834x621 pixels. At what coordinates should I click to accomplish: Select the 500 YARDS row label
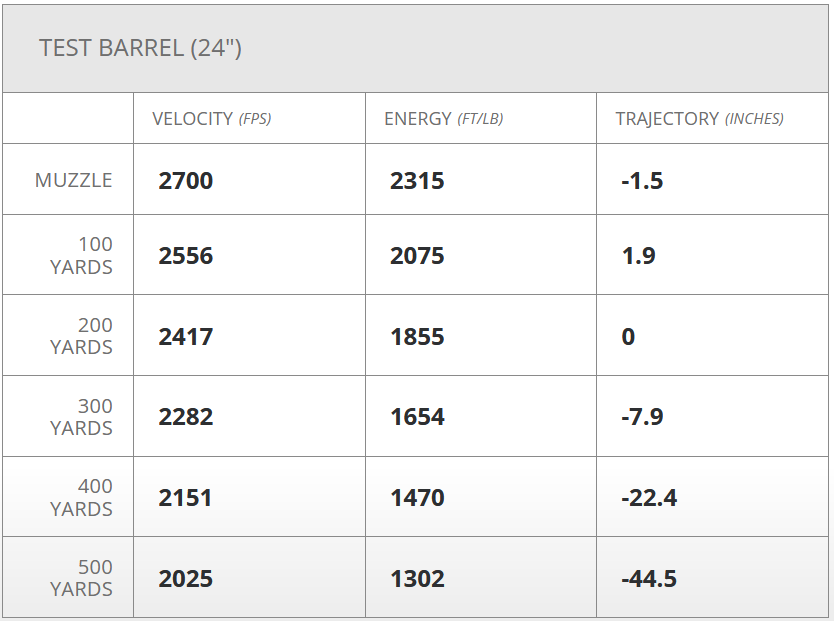[x=81, y=579]
